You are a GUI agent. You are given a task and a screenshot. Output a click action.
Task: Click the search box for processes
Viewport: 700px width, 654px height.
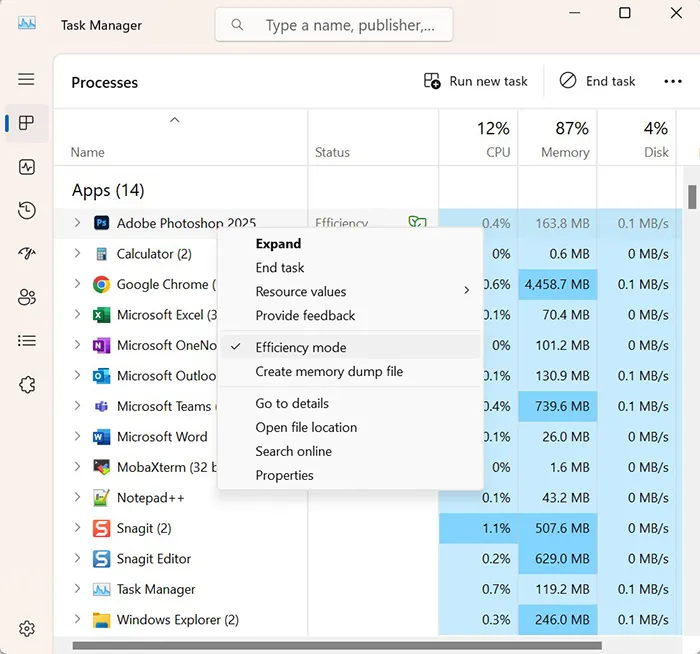(x=334, y=26)
